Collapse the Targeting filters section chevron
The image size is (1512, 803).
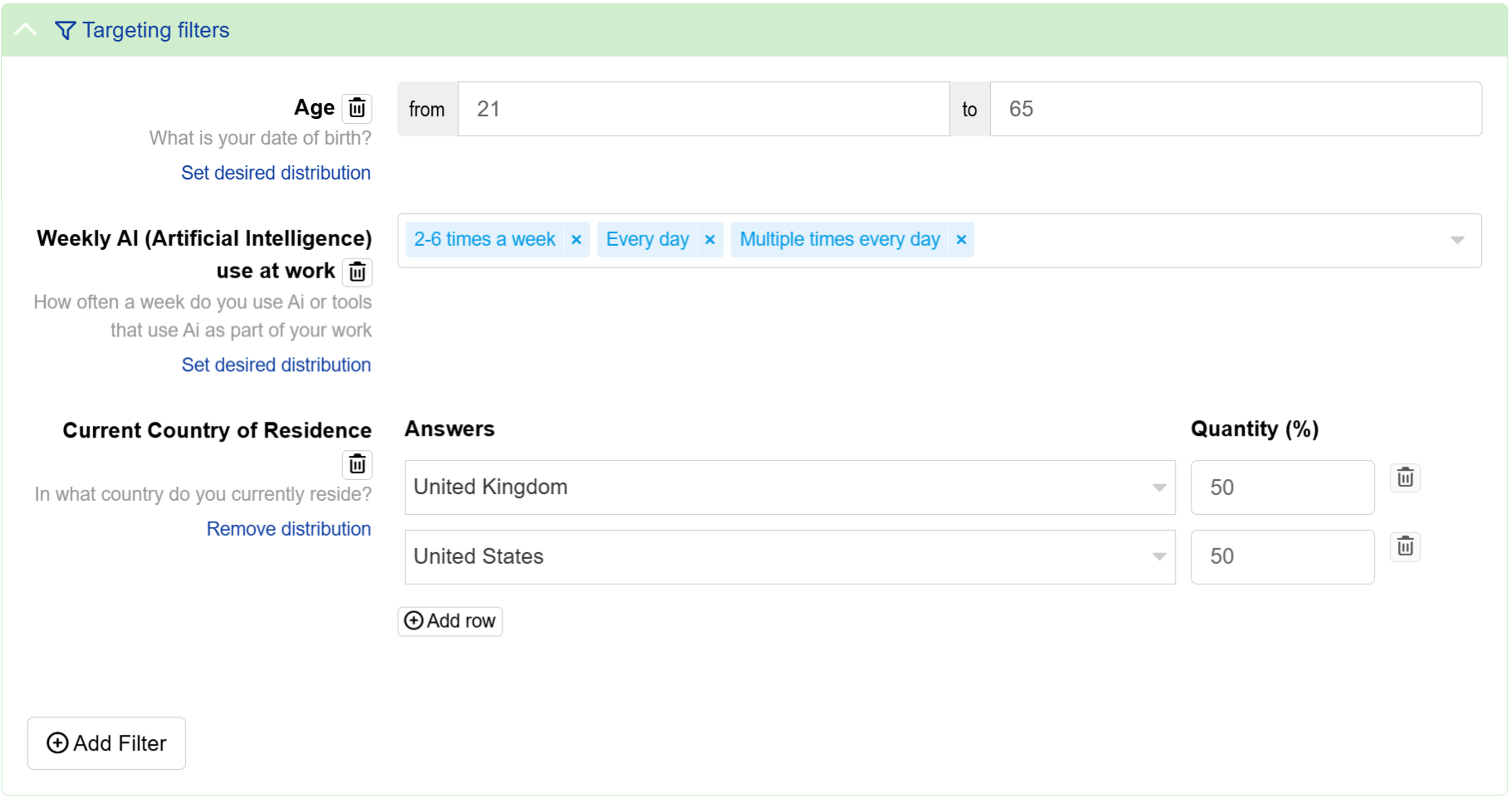pyautogui.click(x=25, y=30)
